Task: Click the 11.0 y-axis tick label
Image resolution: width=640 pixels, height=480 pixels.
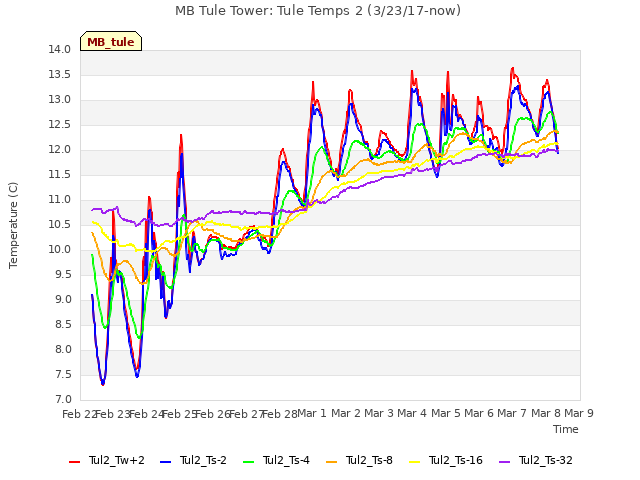Action: [60, 200]
